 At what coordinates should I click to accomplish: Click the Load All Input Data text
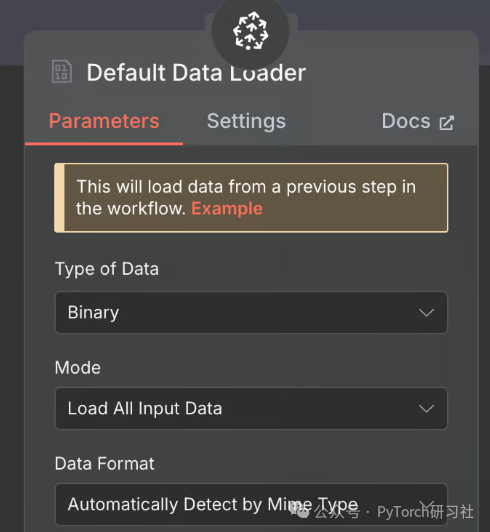[145, 408]
